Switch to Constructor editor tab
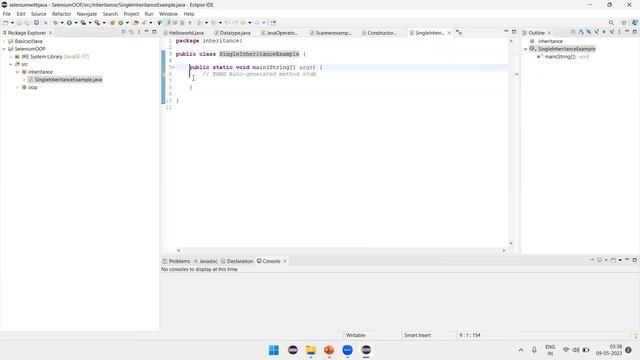640x360 pixels. tap(379, 33)
